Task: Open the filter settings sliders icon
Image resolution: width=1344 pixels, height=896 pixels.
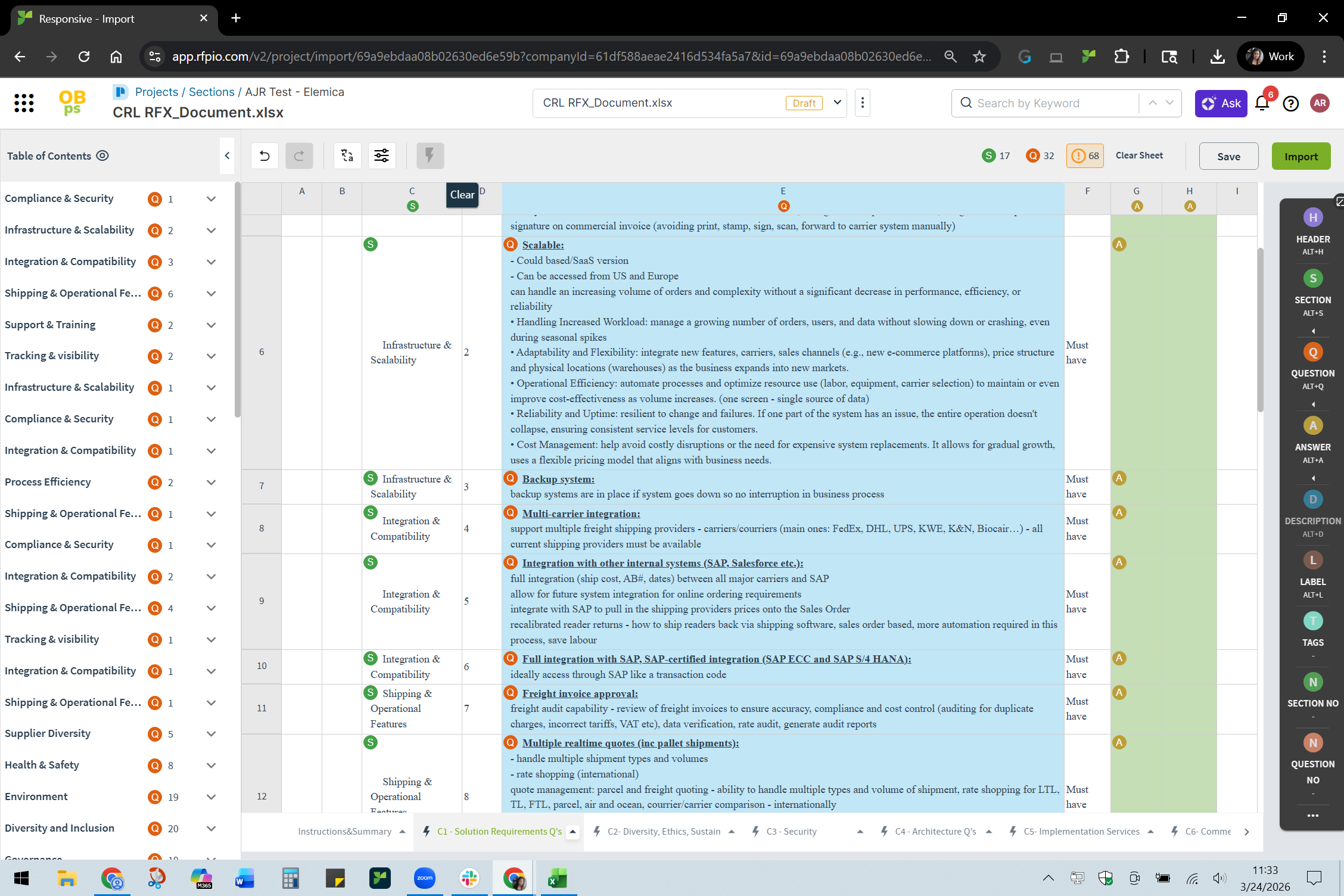Action: point(382,156)
